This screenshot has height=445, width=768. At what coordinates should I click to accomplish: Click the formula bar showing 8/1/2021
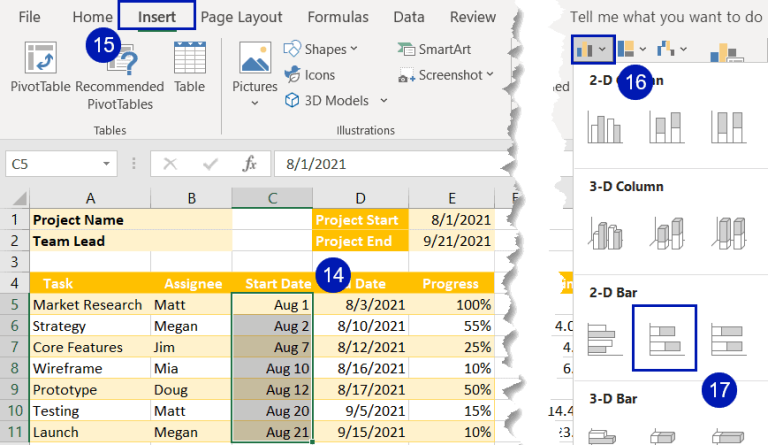click(x=392, y=164)
